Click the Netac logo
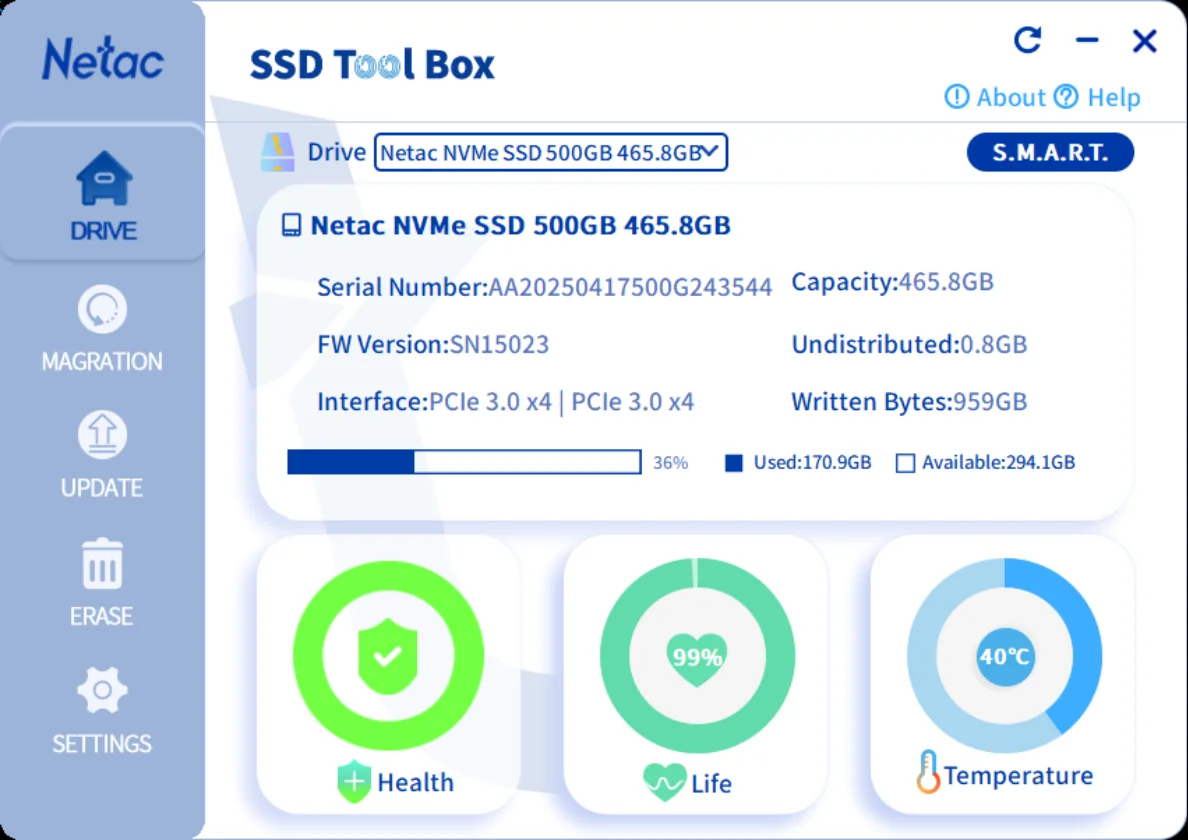This screenshot has height=840, width=1188. click(x=102, y=58)
